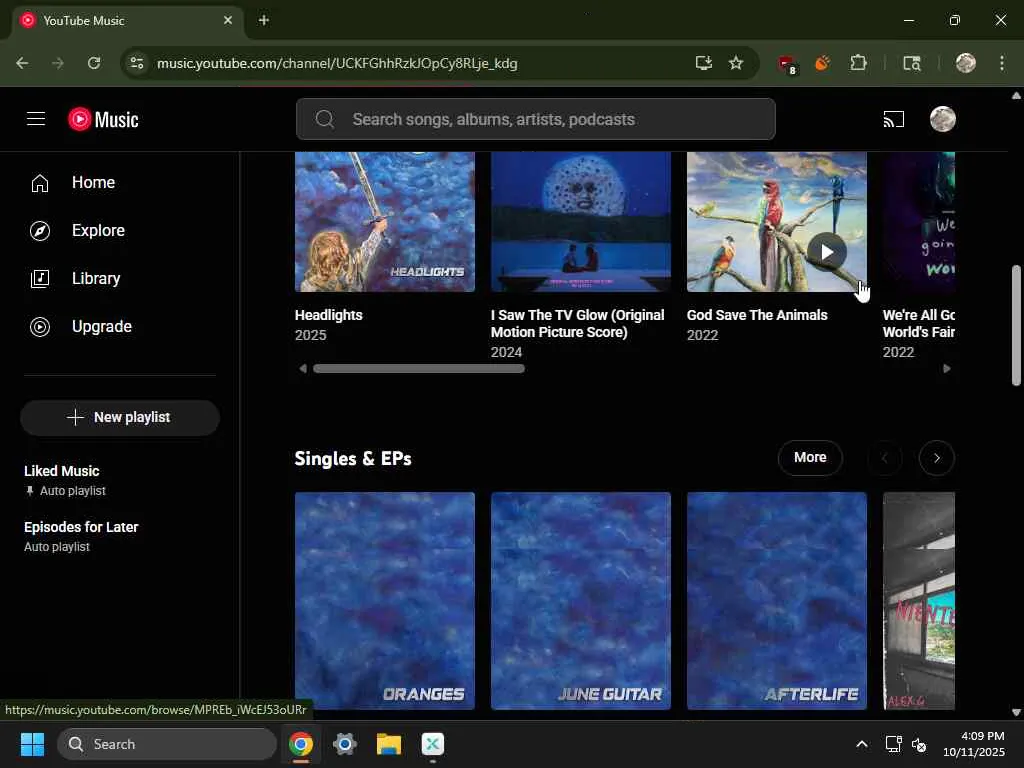Click the albums horizontal scrollbar thumb

(419, 369)
